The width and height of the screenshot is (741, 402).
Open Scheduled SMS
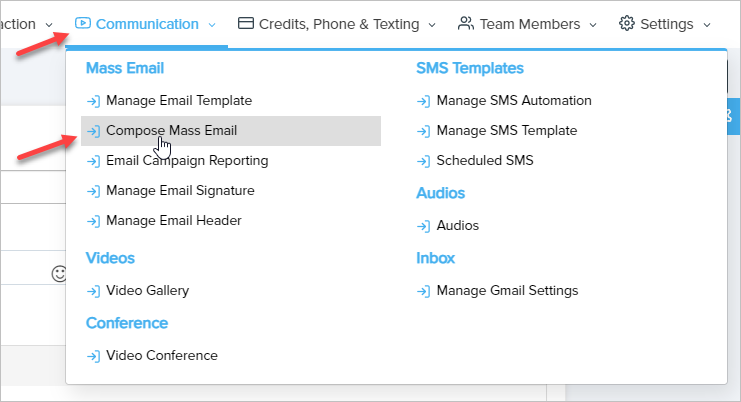pos(485,161)
